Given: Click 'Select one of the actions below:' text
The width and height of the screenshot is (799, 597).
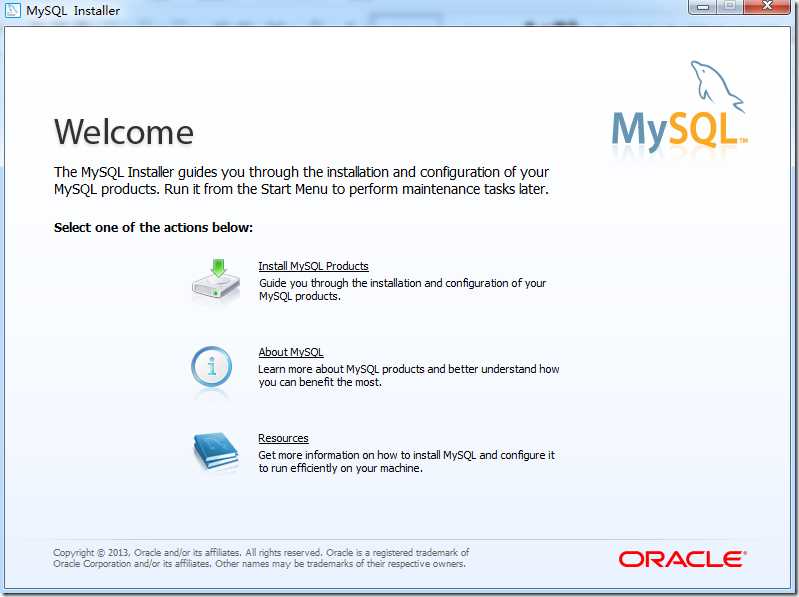Looking at the screenshot, I should [x=153, y=227].
